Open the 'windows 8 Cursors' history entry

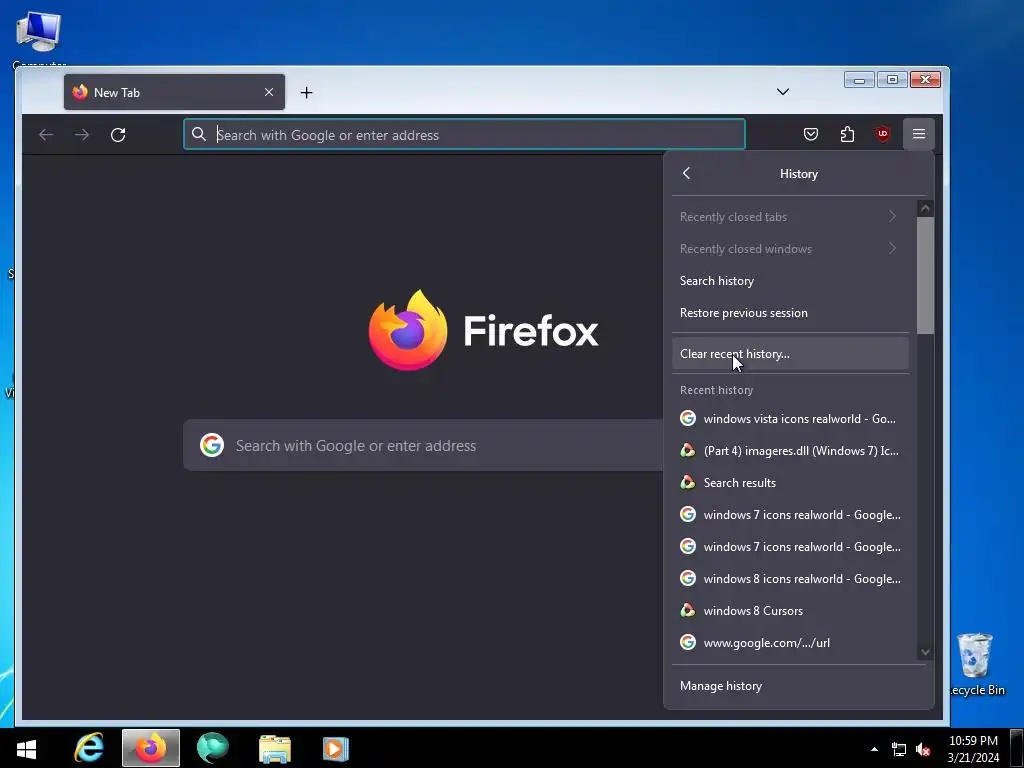point(790,611)
